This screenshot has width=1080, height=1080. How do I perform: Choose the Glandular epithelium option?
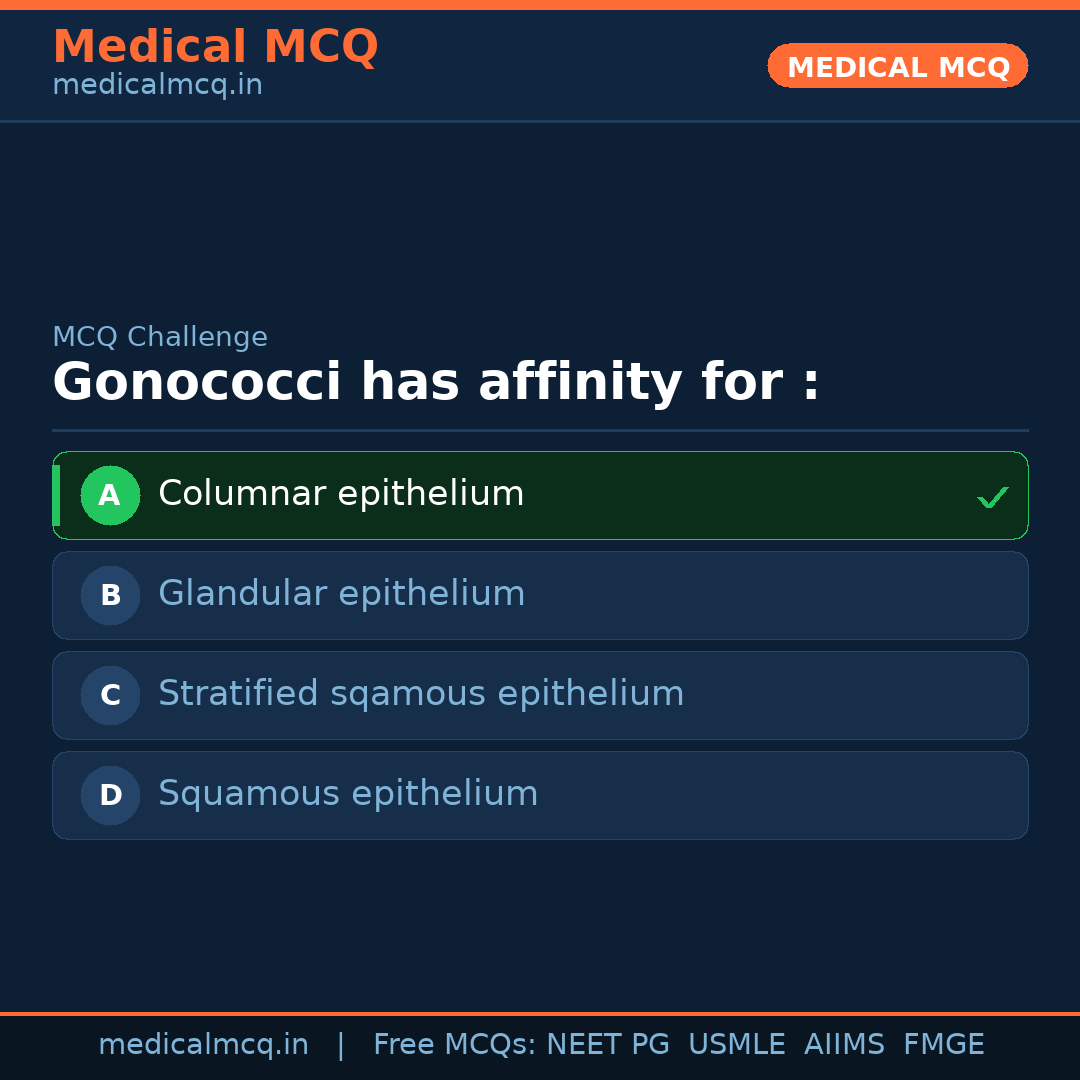tap(341, 594)
